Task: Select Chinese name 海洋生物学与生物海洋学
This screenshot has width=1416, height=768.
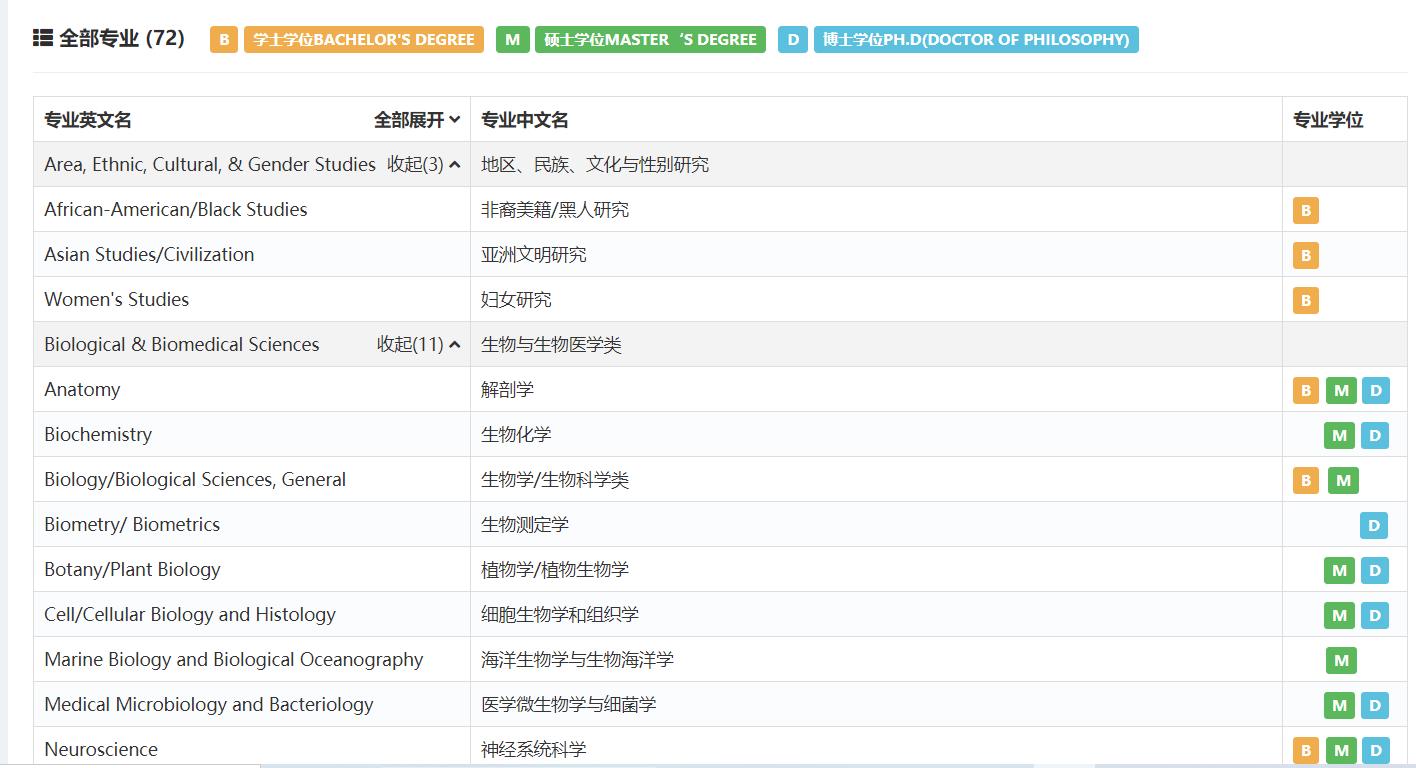Action: point(577,660)
